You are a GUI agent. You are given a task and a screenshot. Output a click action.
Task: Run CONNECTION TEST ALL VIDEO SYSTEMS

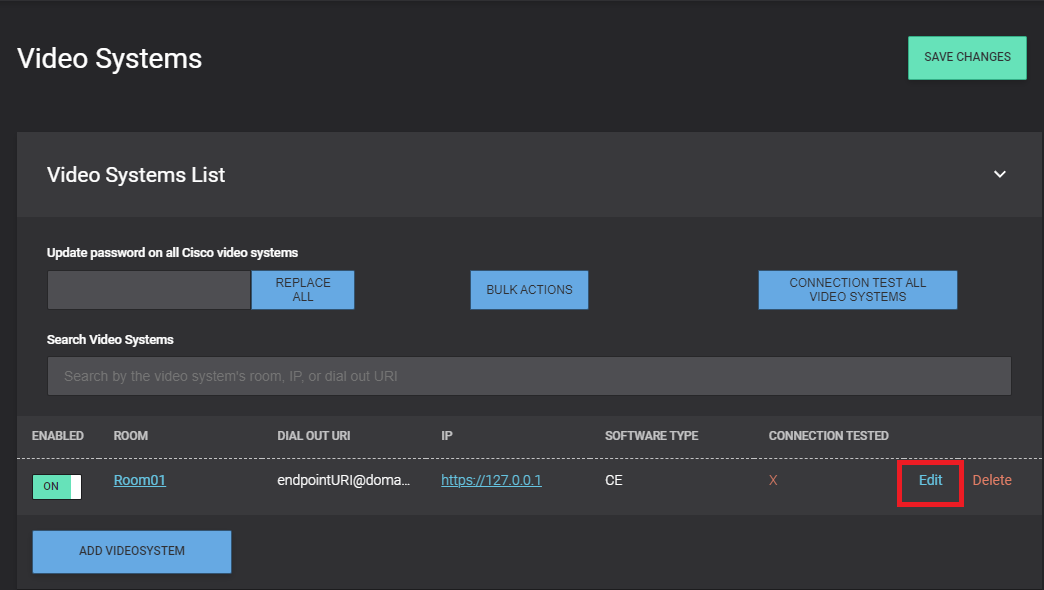857,289
